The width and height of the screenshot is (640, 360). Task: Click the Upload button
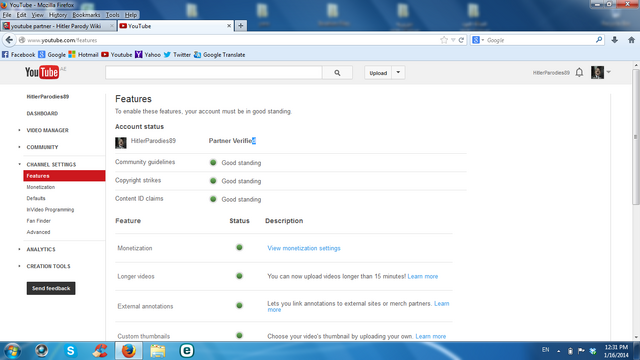pyautogui.click(x=378, y=73)
